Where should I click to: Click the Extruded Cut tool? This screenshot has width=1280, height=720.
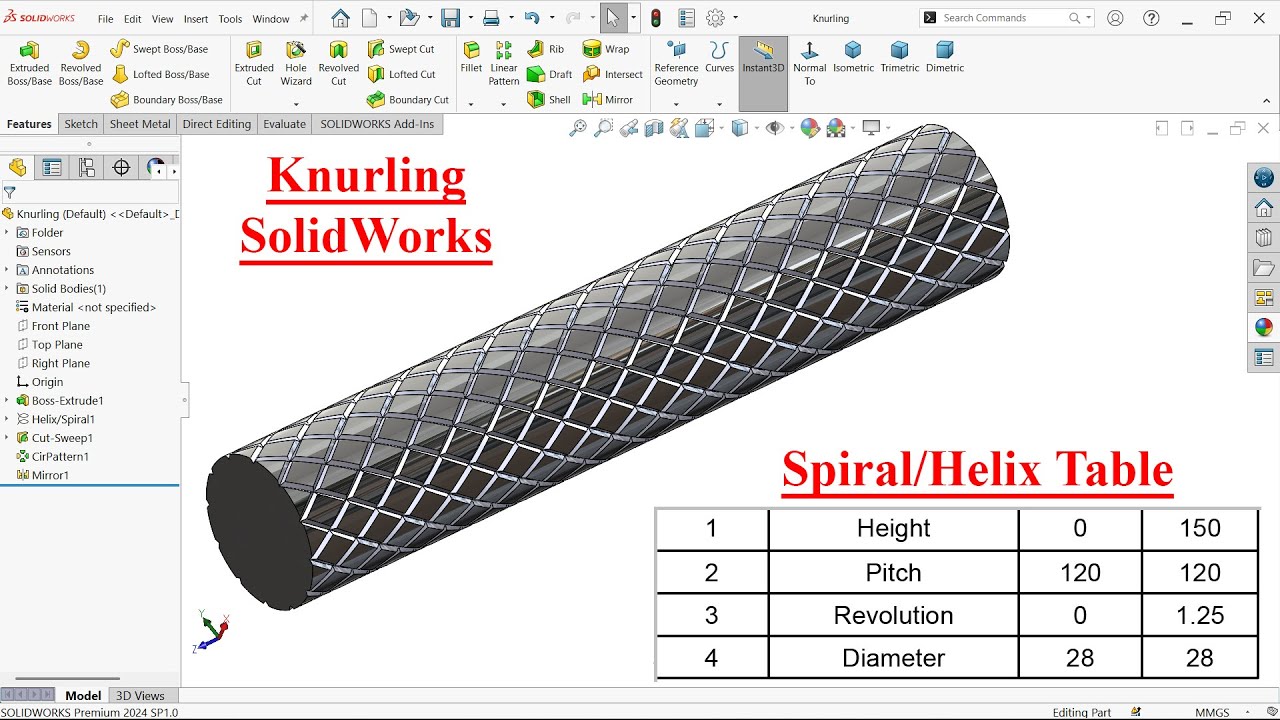[254, 63]
